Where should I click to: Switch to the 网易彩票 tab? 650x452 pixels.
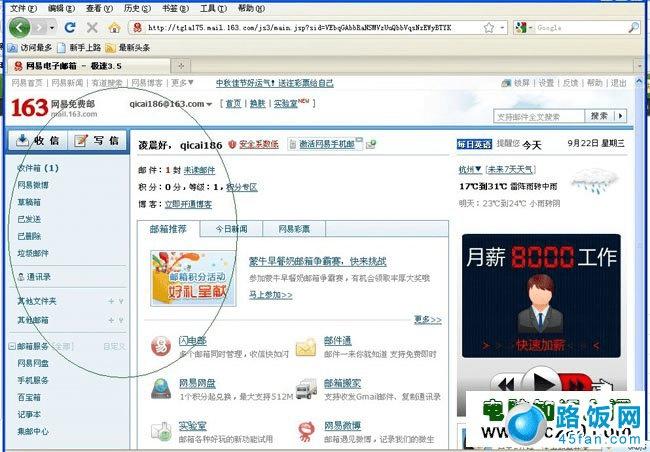[294, 229]
